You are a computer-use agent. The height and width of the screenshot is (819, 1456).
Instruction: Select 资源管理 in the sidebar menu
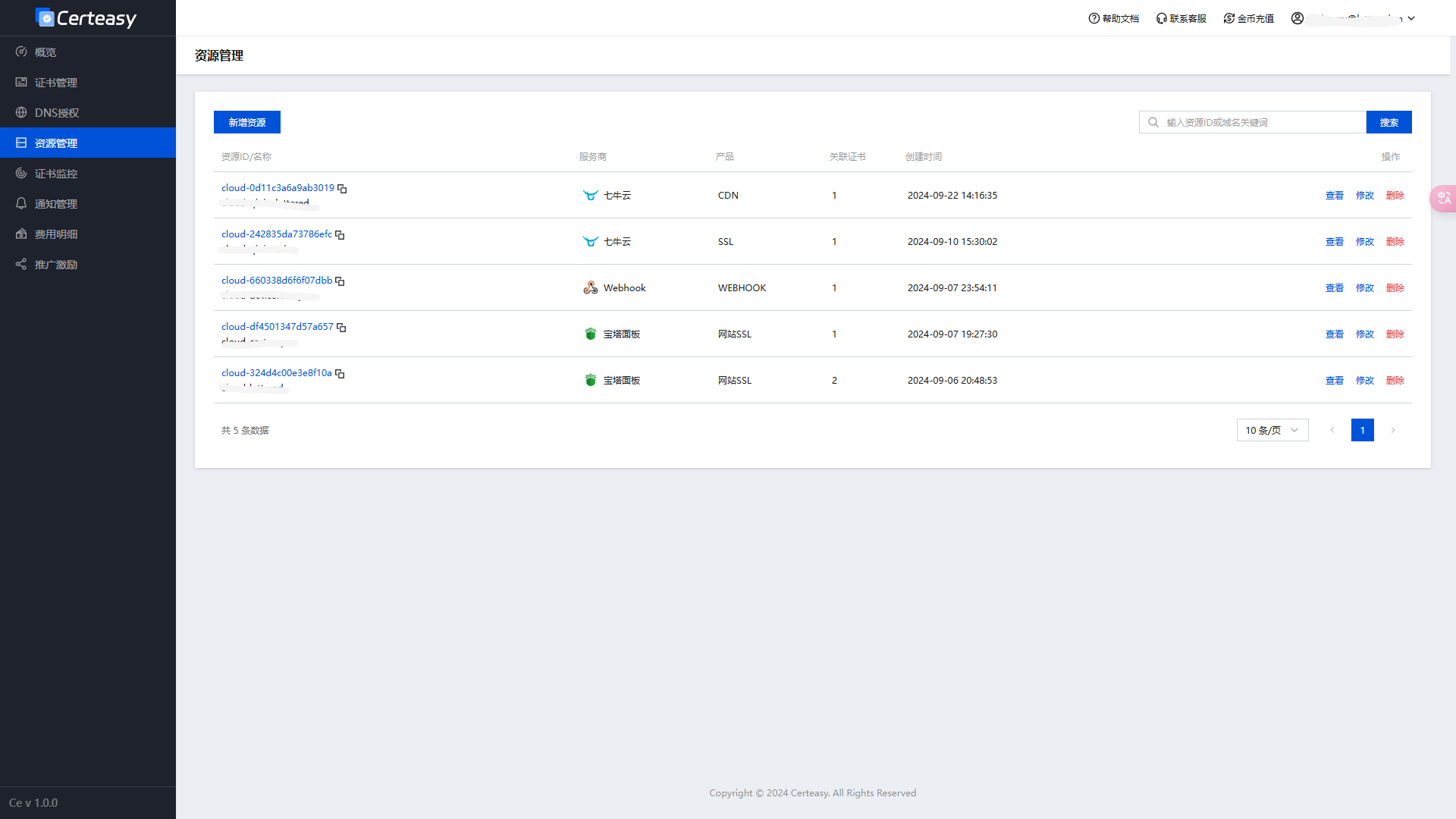(x=88, y=143)
